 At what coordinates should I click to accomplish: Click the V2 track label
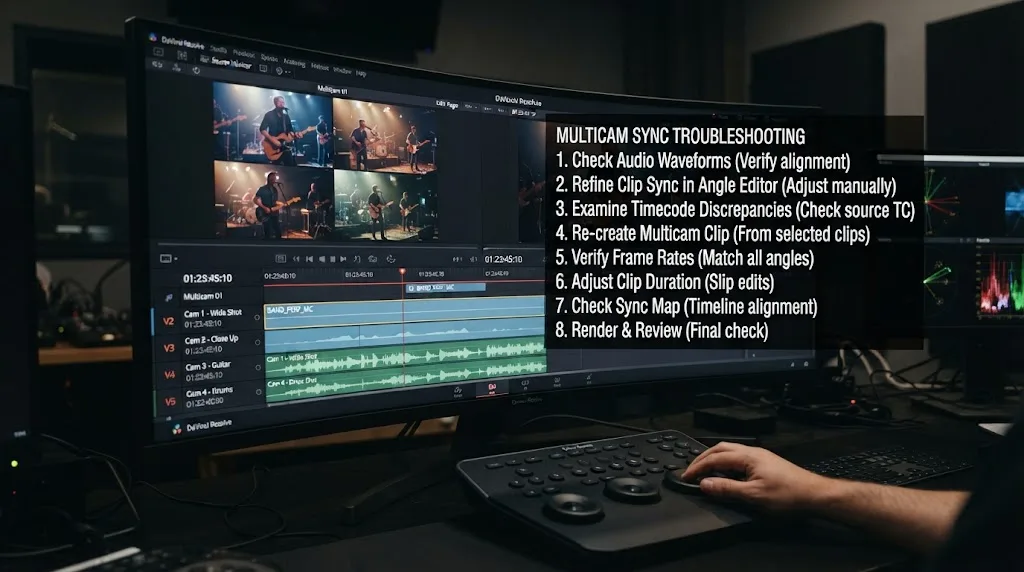pyautogui.click(x=168, y=321)
